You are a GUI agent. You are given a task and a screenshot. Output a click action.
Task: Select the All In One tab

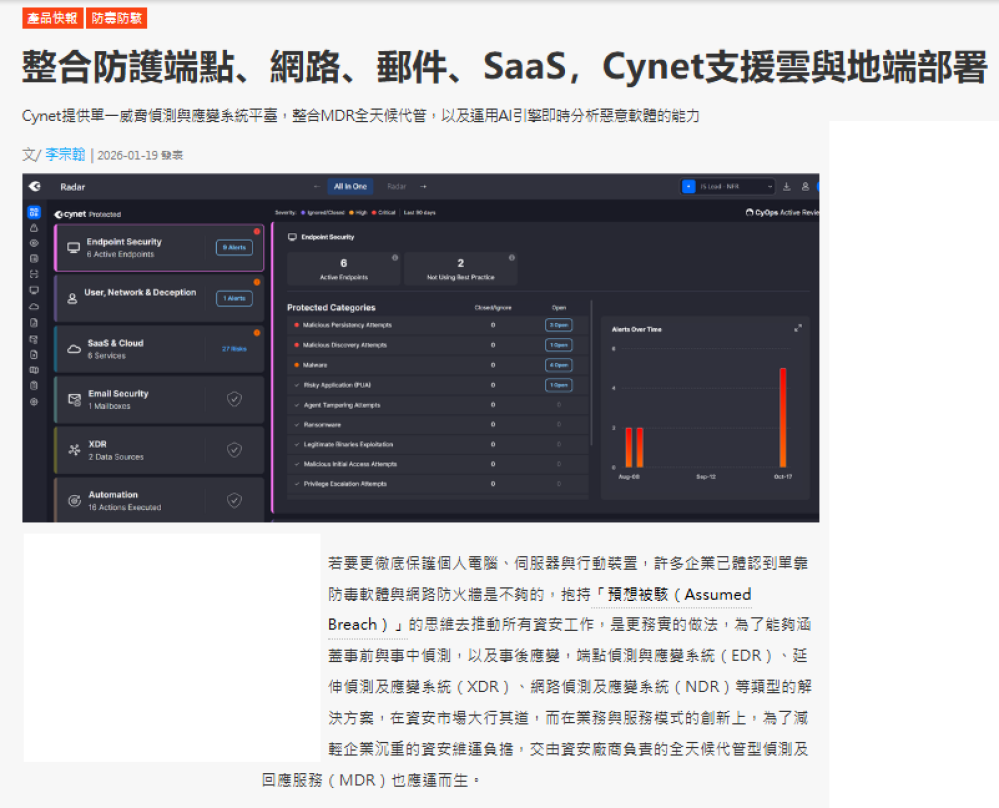click(350, 187)
